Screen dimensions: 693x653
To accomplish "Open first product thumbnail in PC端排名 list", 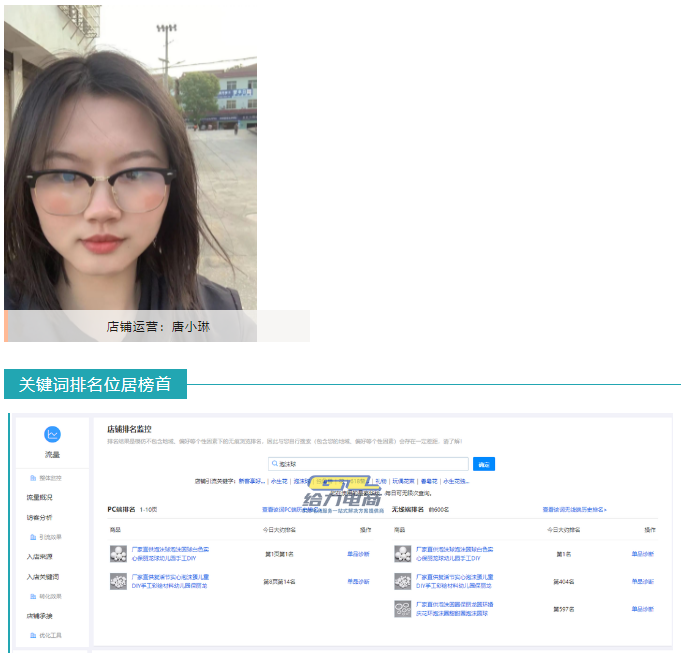I will tap(119, 554).
